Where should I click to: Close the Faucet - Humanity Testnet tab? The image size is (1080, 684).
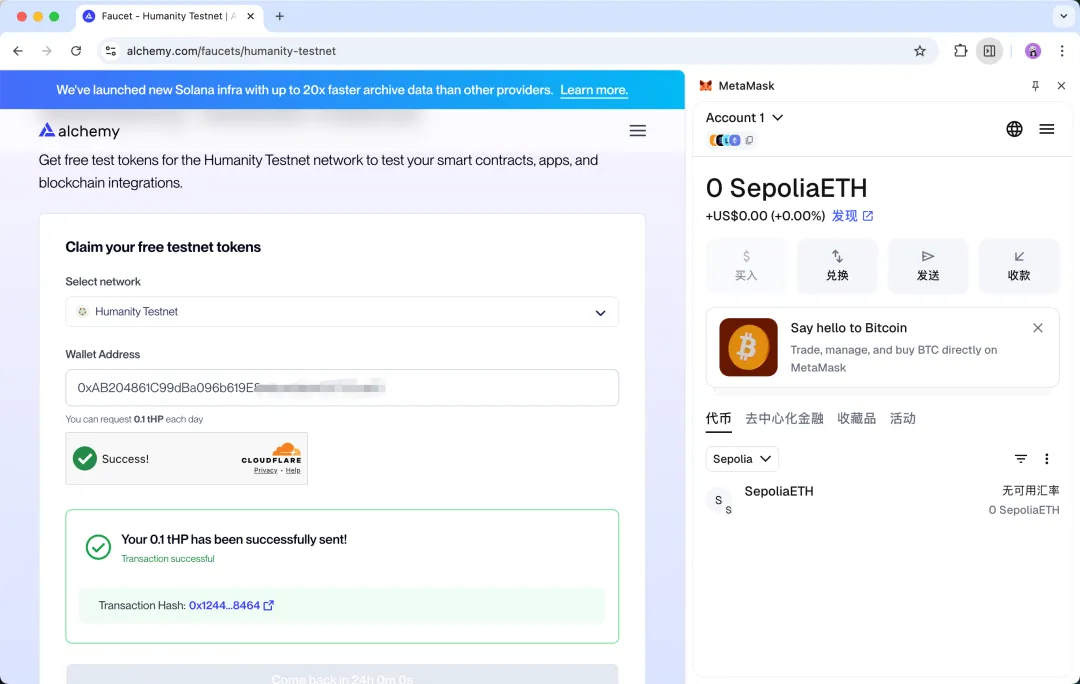coord(250,17)
